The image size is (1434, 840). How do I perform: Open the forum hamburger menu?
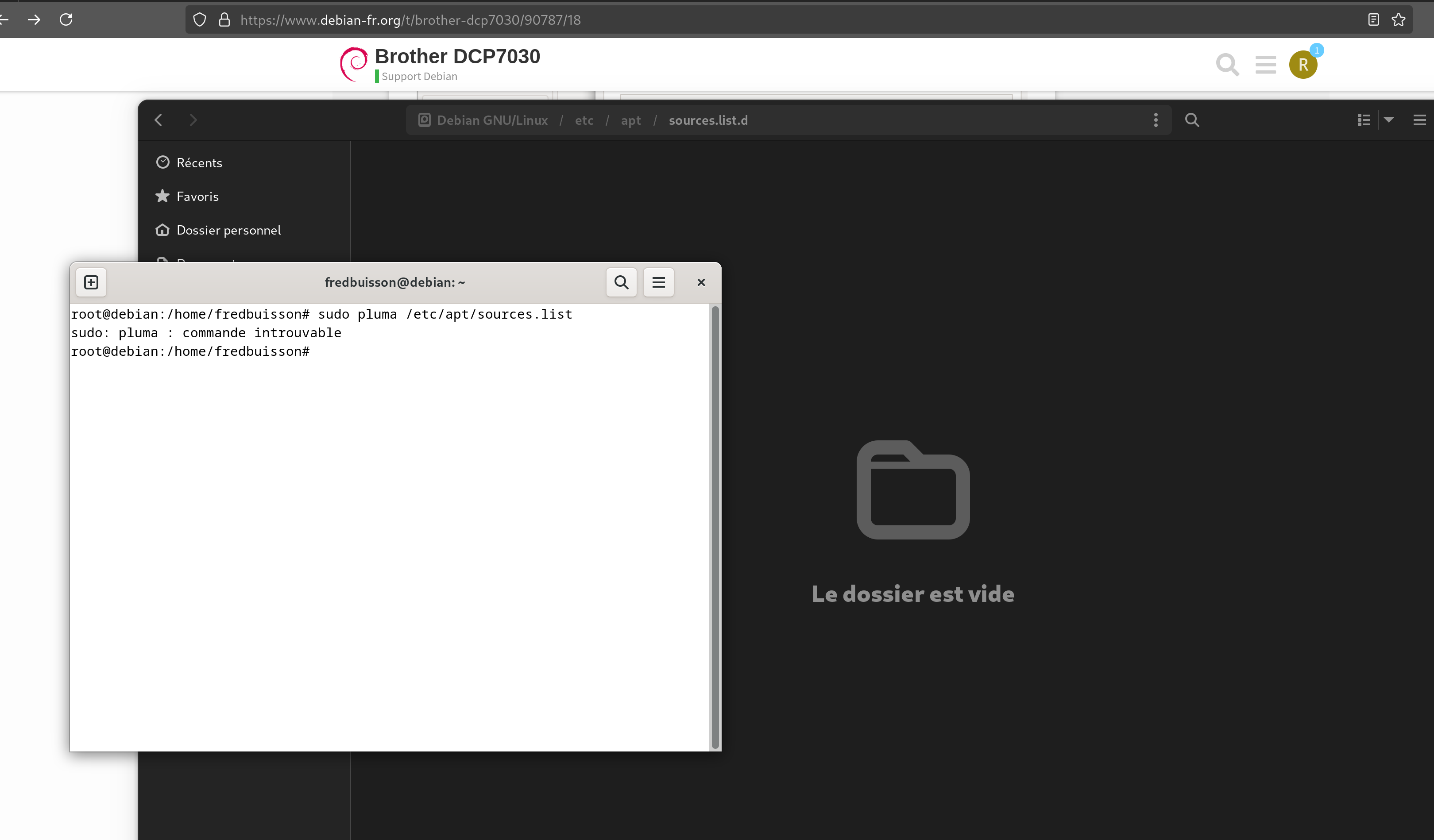[1266, 65]
